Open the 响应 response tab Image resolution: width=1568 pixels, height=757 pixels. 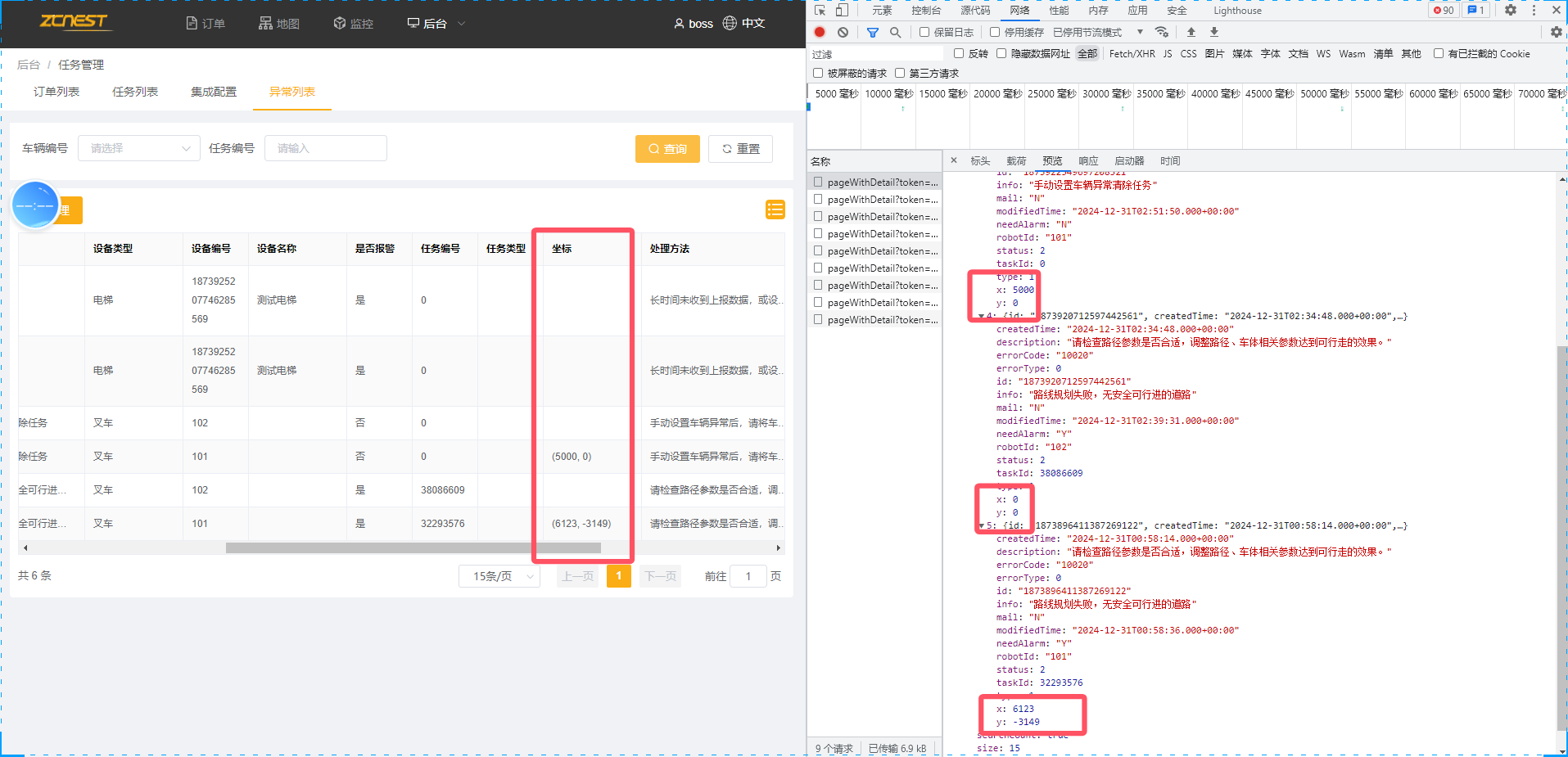(1088, 160)
